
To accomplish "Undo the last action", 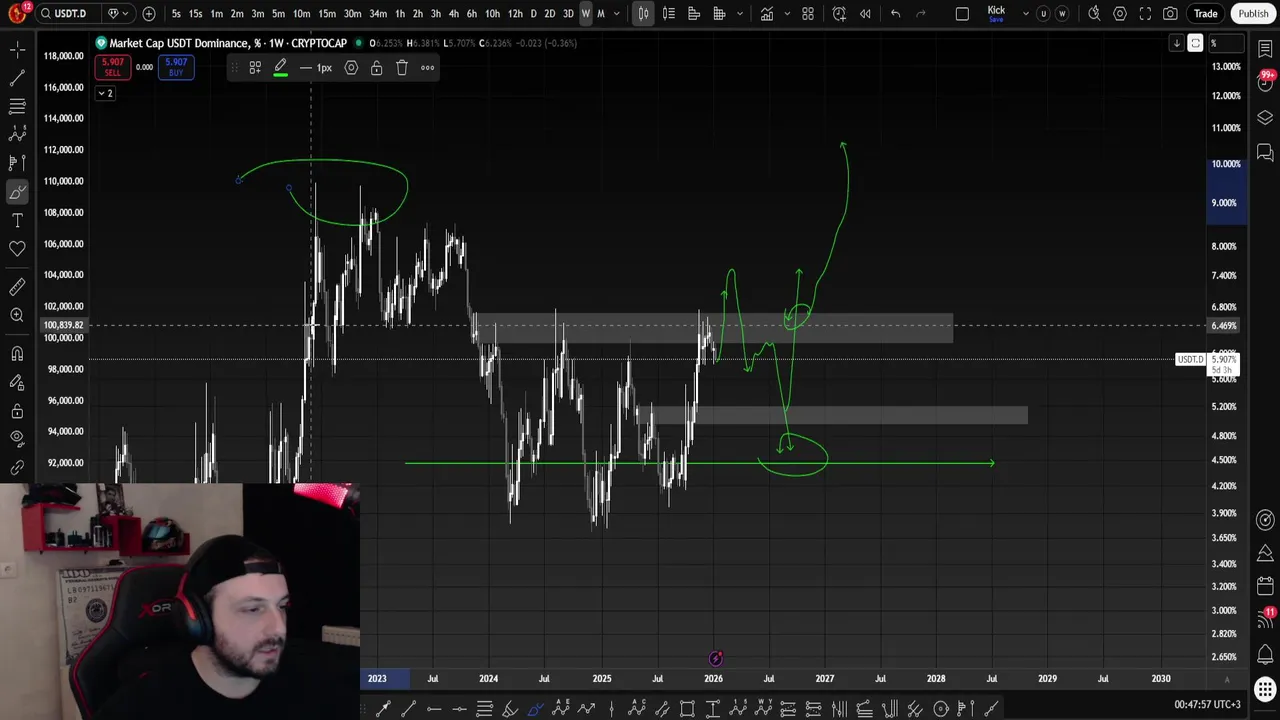I will pyautogui.click(x=895, y=14).
